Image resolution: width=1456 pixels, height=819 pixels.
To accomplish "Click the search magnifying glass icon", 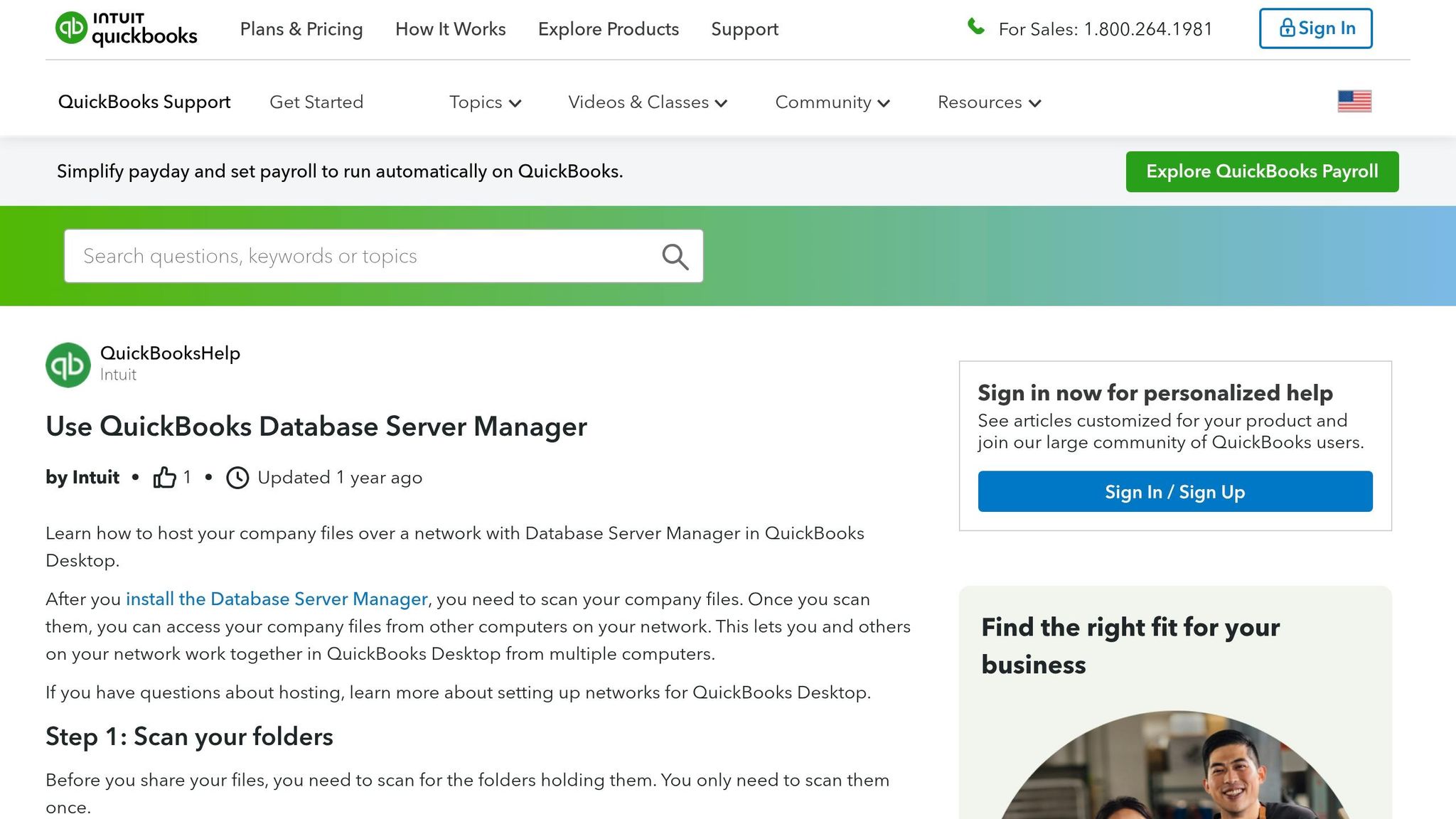I will pyautogui.click(x=674, y=256).
